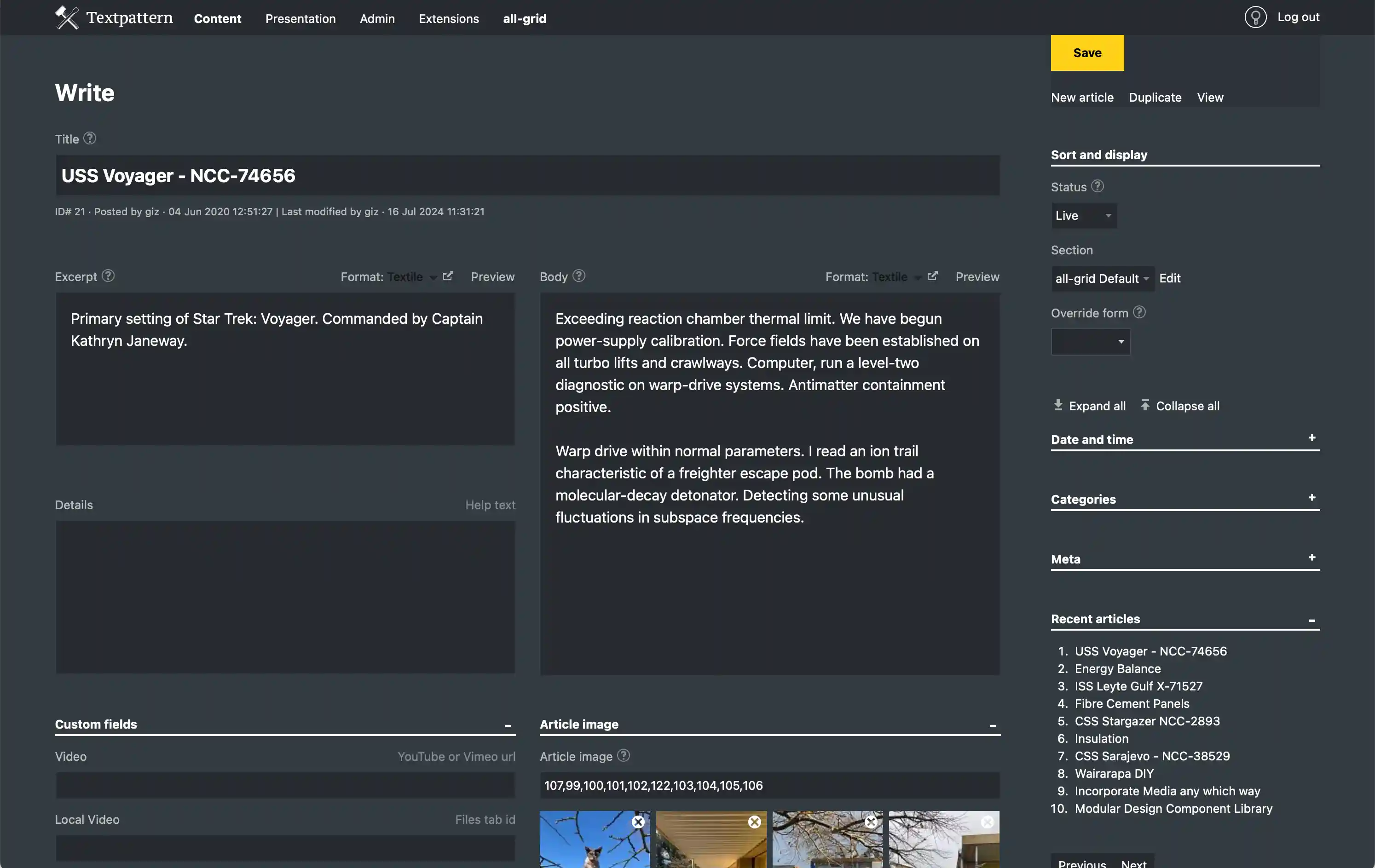Open the Override form help icon
The width and height of the screenshot is (1375, 868).
pyautogui.click(x=1140, y=312)
